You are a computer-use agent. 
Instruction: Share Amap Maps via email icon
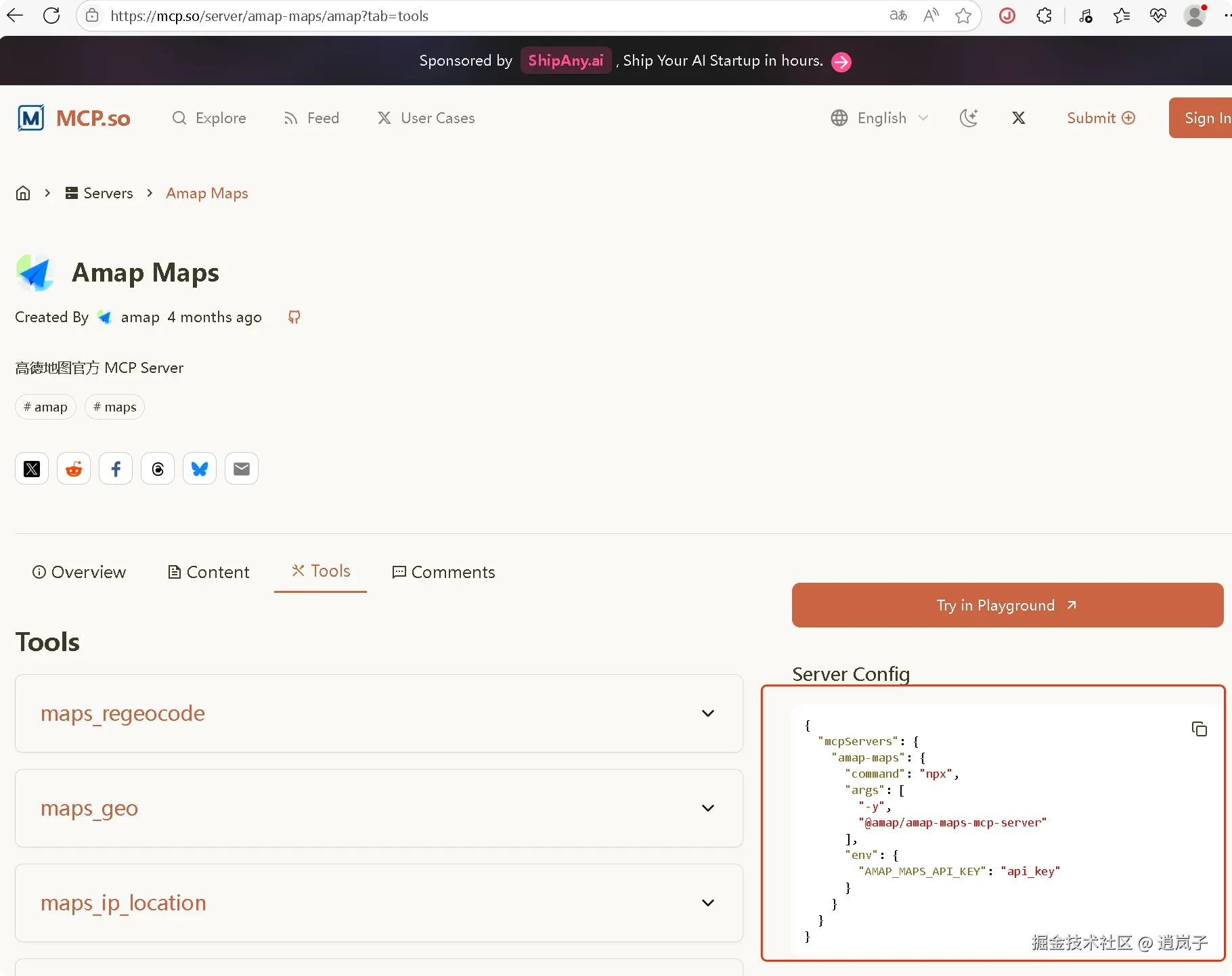coord(242,468)
